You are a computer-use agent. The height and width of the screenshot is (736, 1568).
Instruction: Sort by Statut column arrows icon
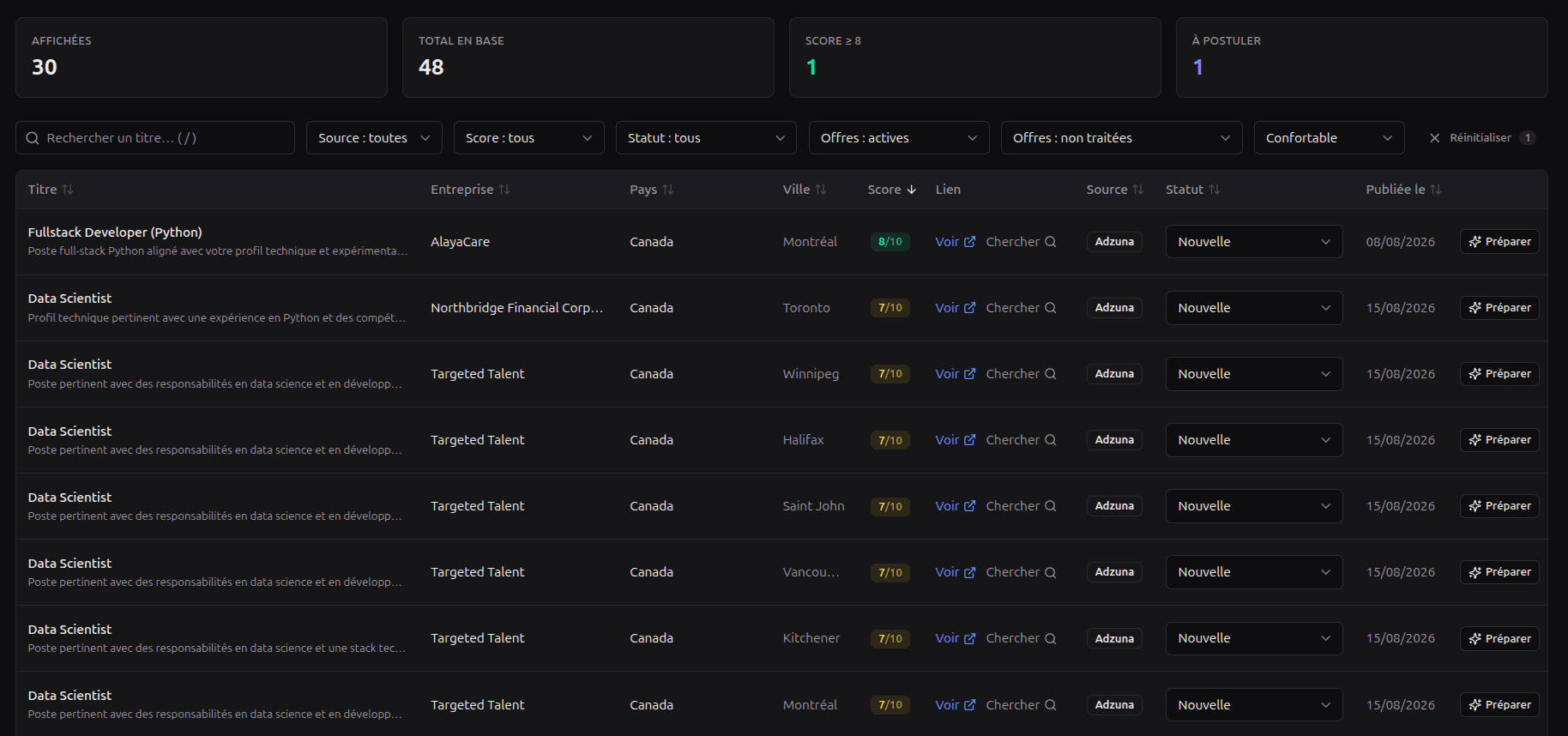click(1215, 190)
